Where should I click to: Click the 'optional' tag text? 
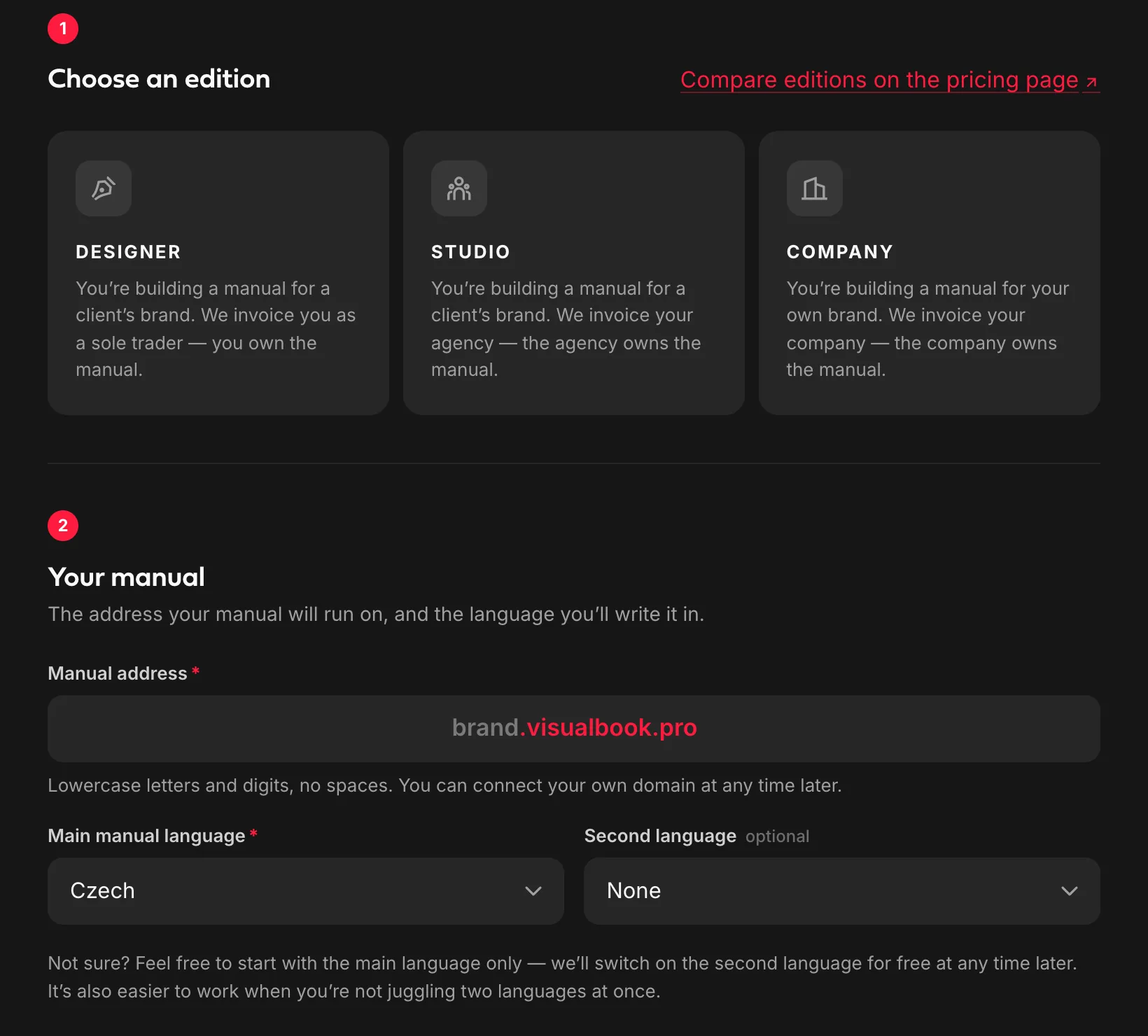click(x=777, y=836)
